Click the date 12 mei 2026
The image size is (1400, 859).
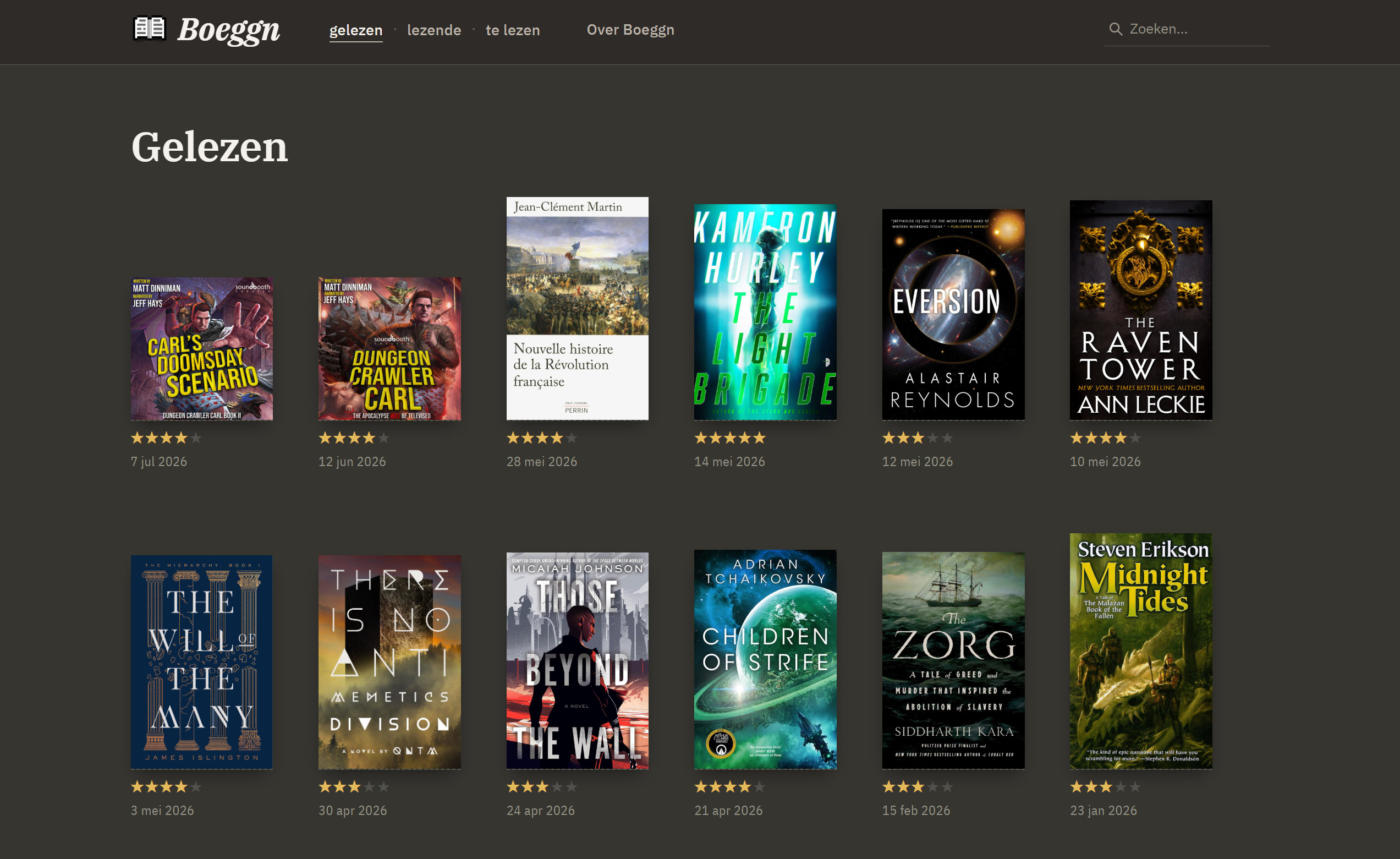[918, 462]
